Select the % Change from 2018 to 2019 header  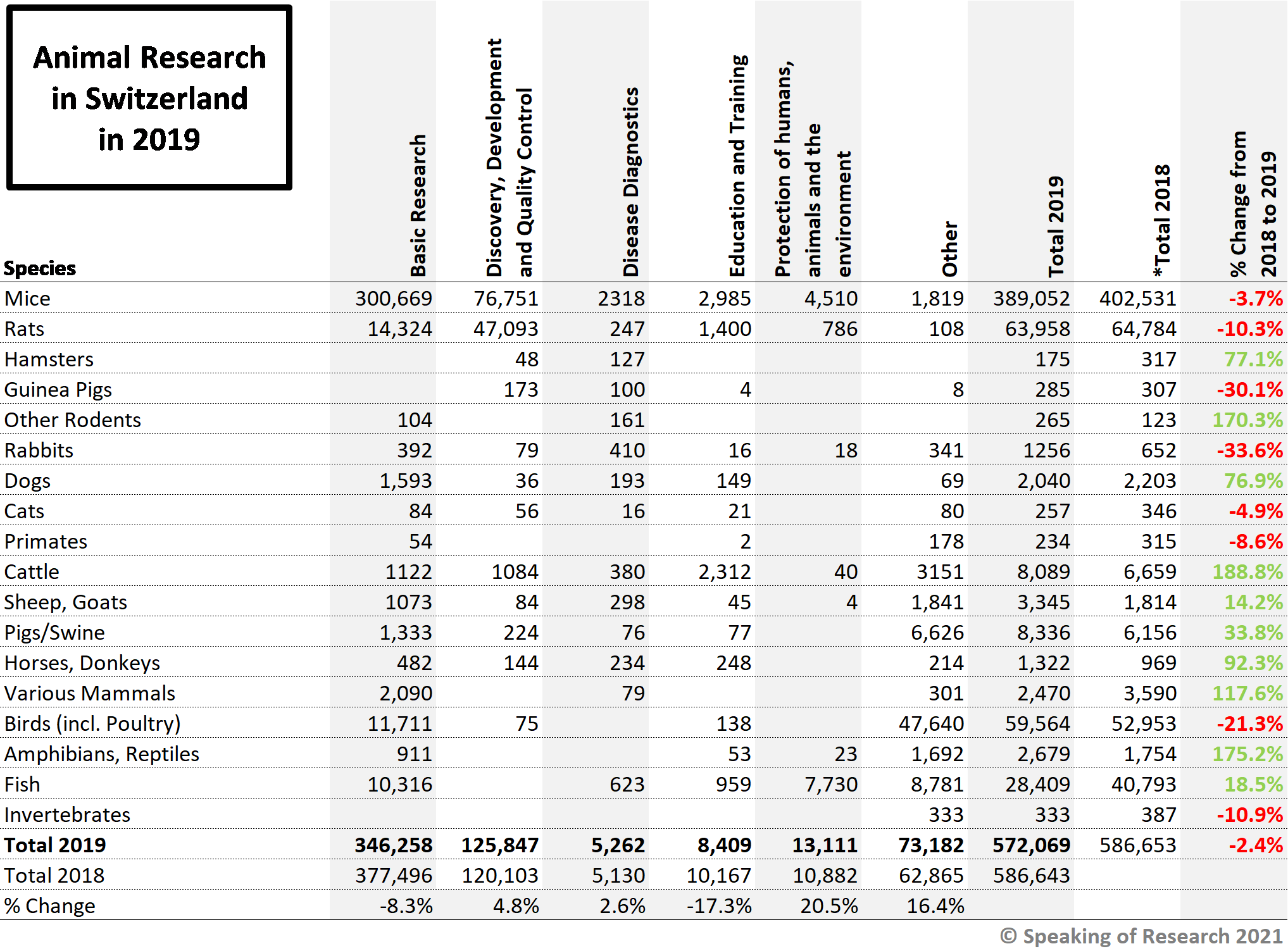pyautogui.click(x=1253, y=204)
